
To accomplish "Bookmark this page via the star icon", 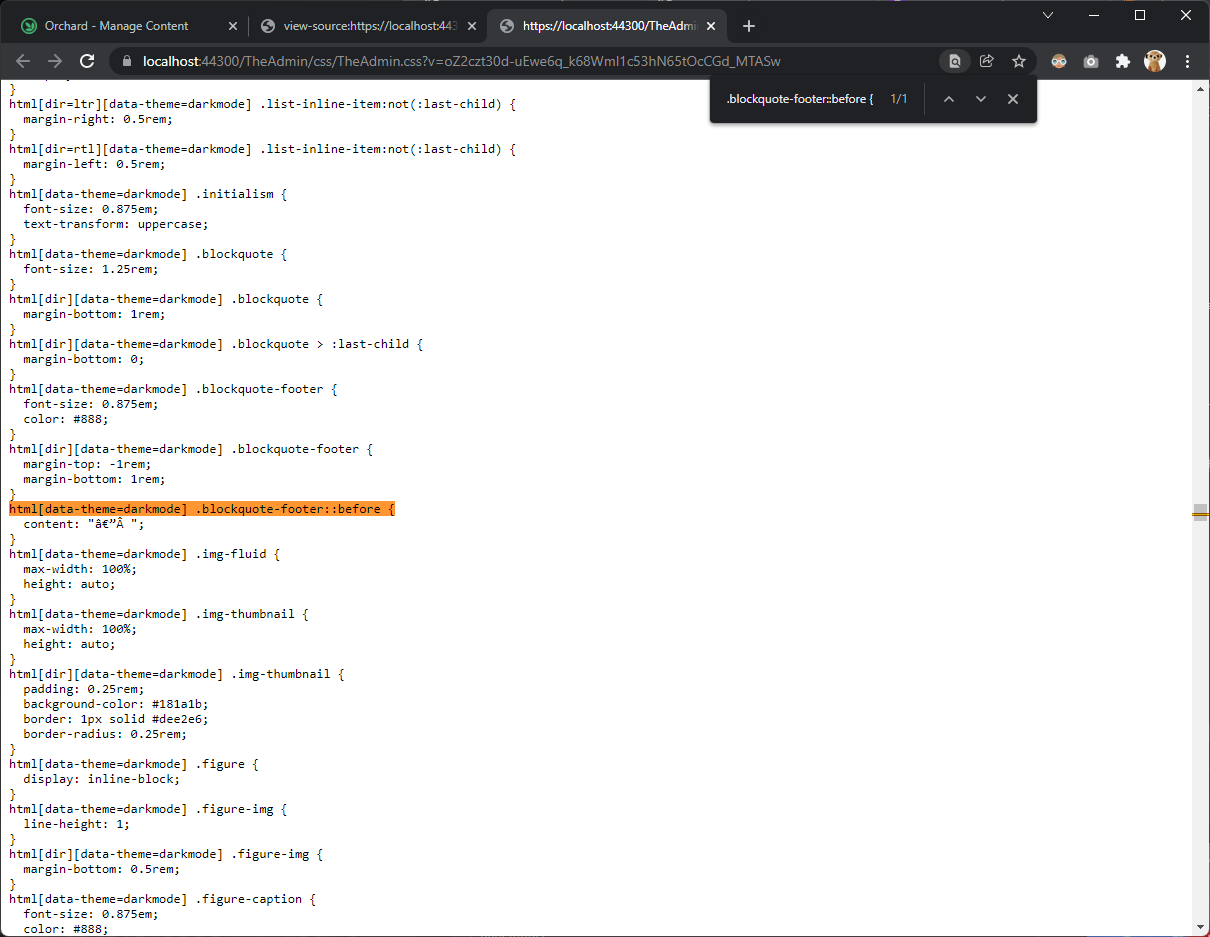I will [x=1019, y=61].
